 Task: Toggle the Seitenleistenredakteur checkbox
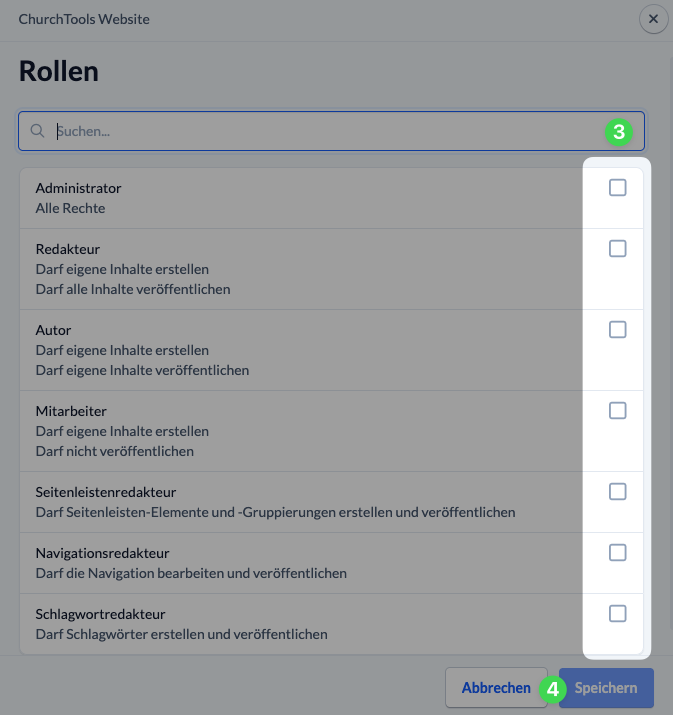point(618,492)
